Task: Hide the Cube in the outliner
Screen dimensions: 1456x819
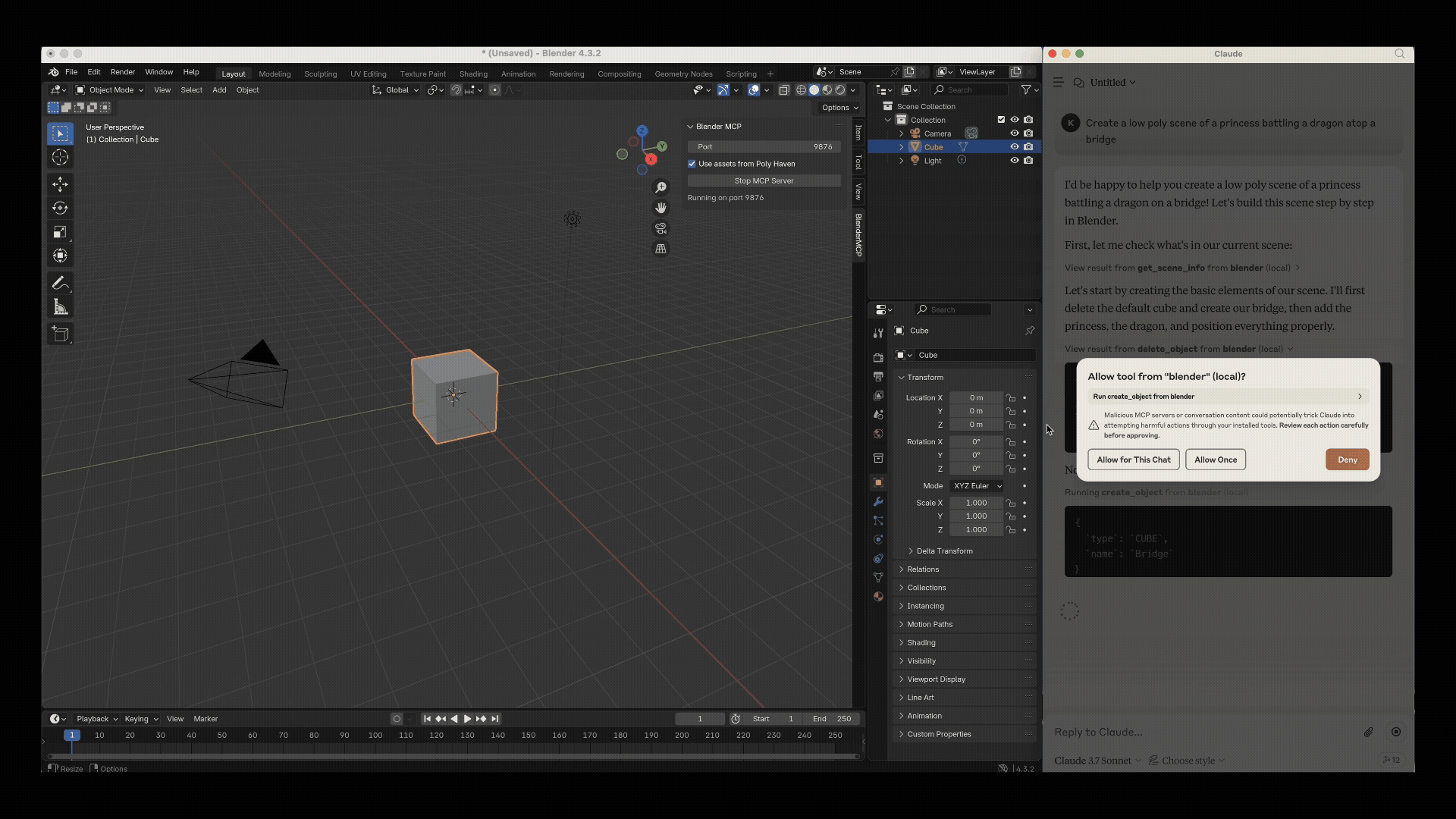Action: tap(1015, 146)
